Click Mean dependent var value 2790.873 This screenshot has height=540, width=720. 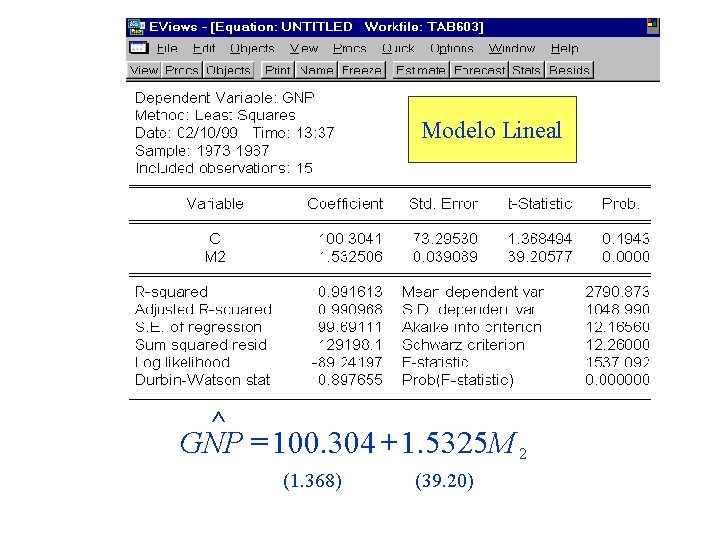618,292
